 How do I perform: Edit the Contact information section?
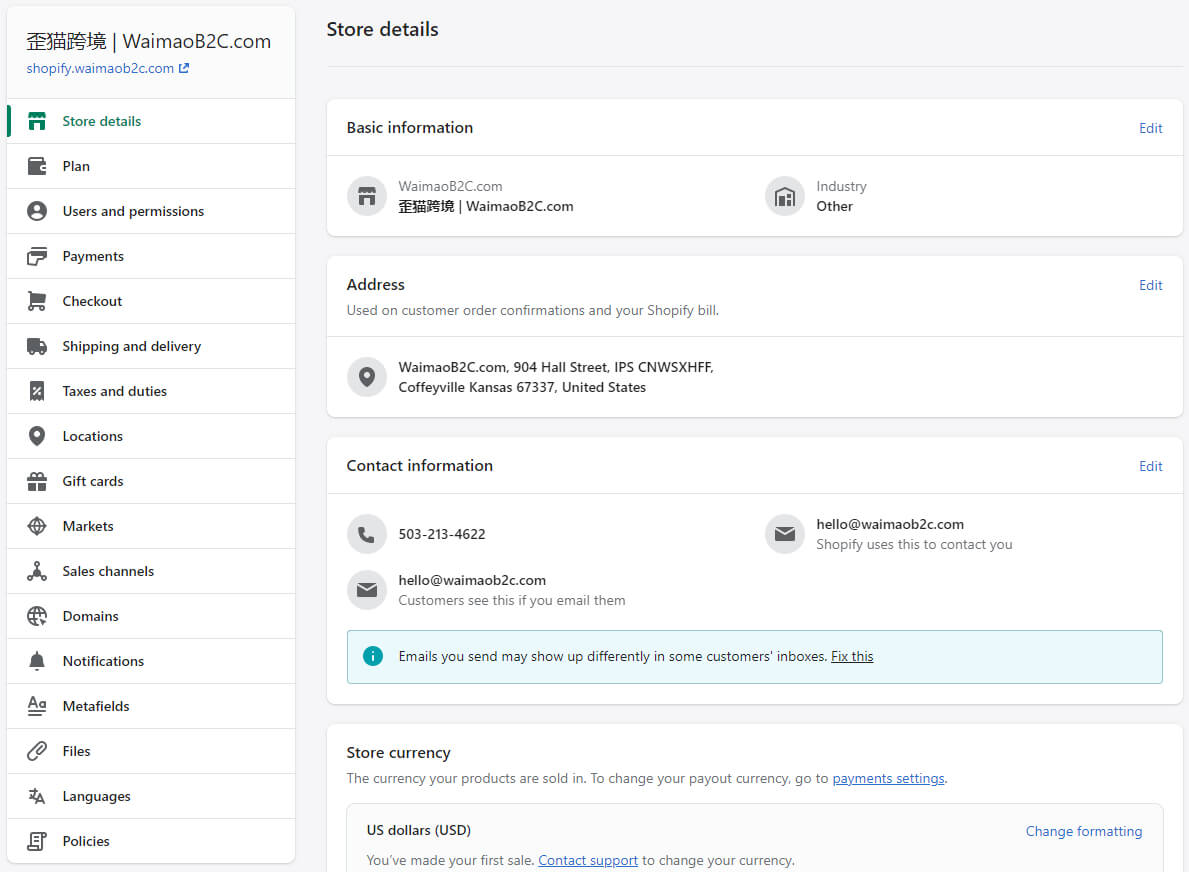(x=1150, y=466)
